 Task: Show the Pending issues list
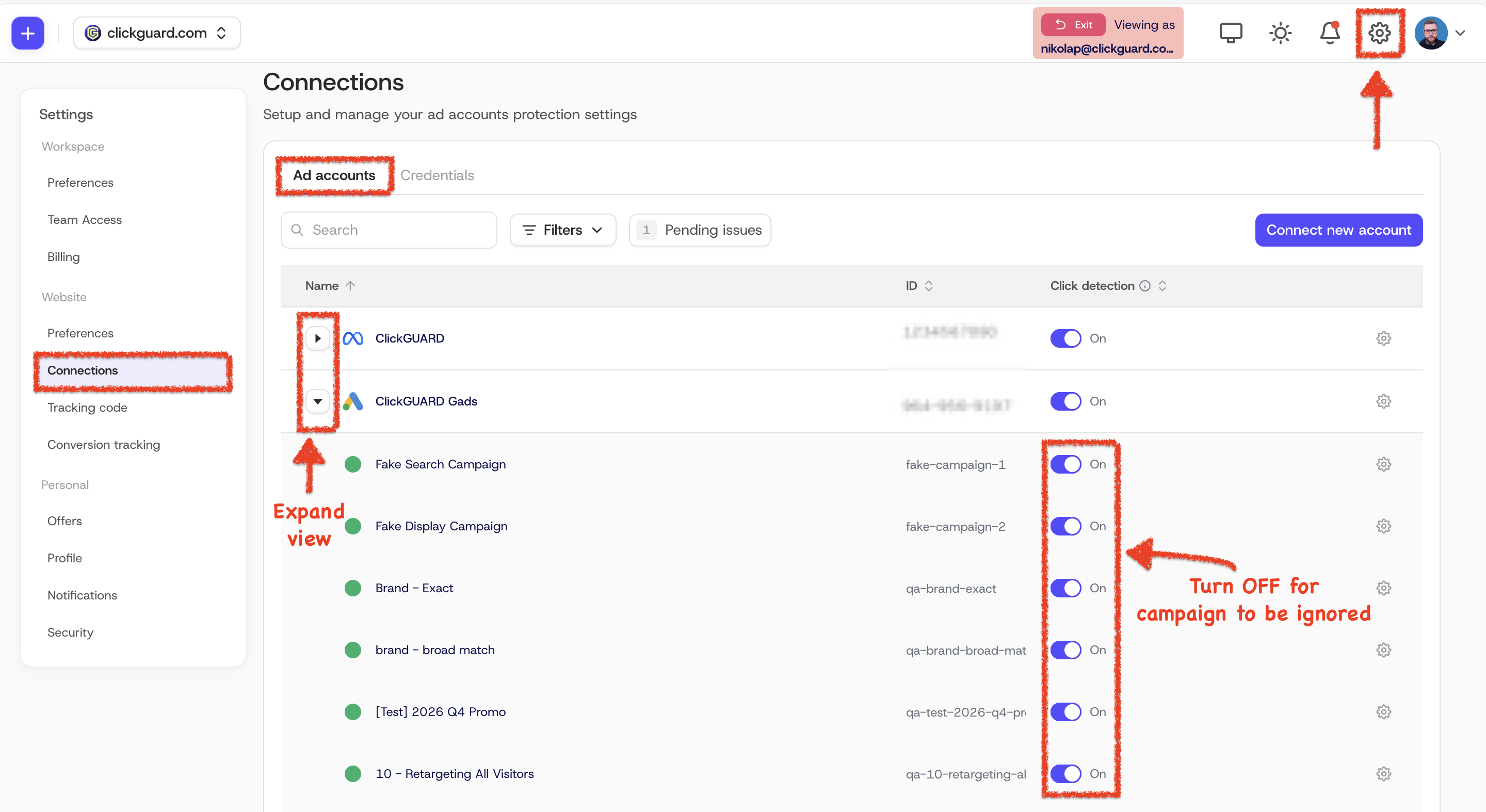point(700,230)
